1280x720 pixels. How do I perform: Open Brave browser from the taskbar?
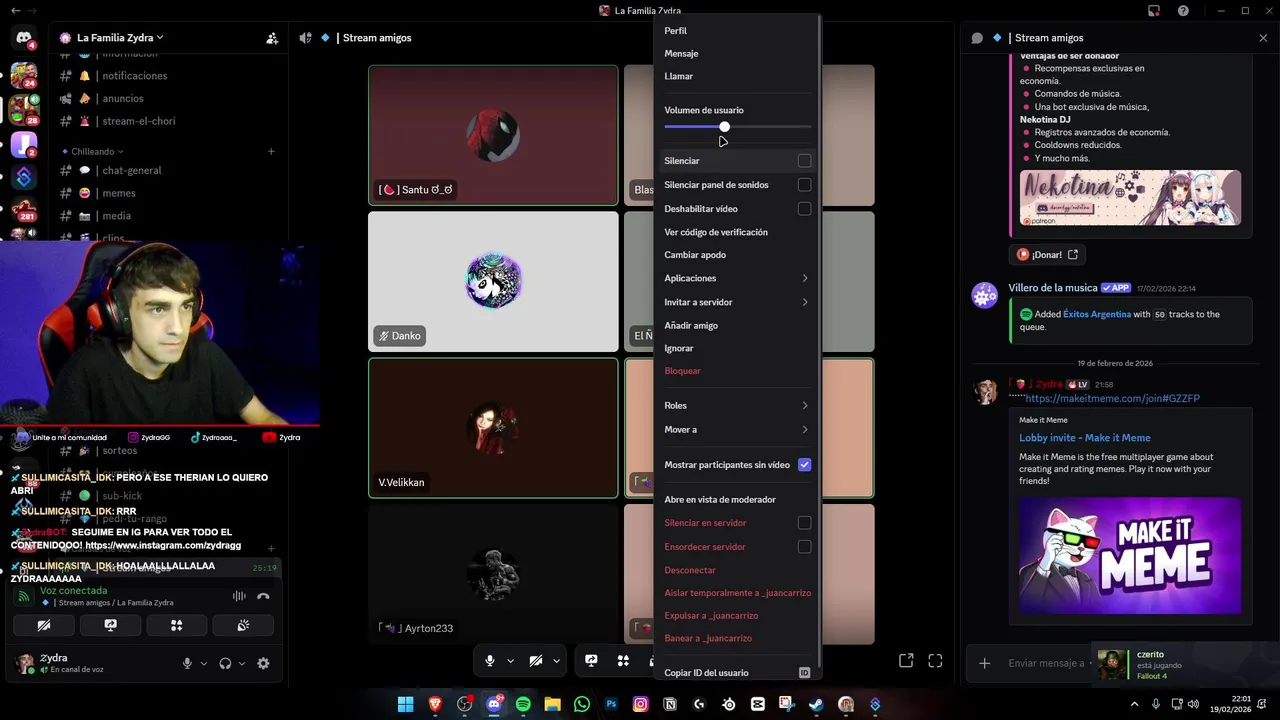pyautogui.click(x=435, y=704)
